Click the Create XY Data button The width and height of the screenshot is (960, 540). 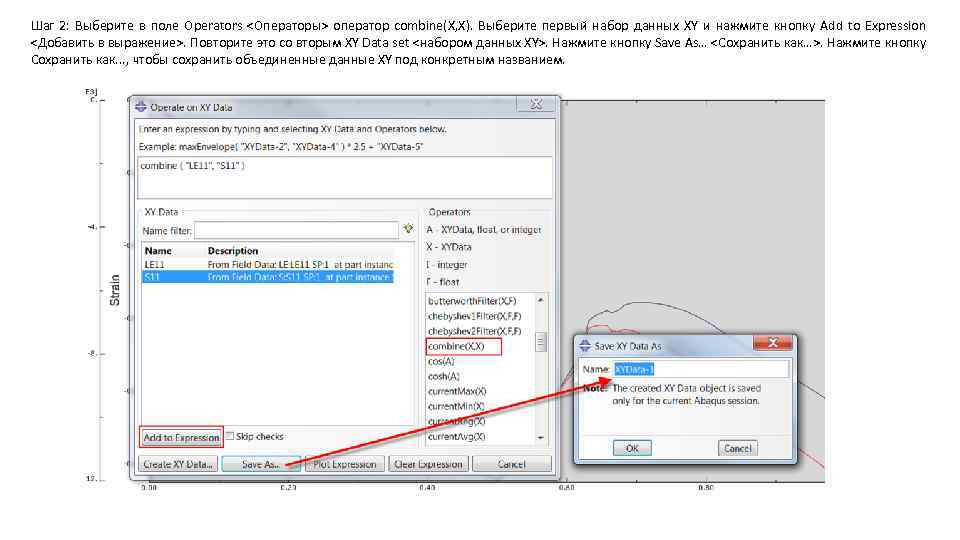(x=178, y=464)
